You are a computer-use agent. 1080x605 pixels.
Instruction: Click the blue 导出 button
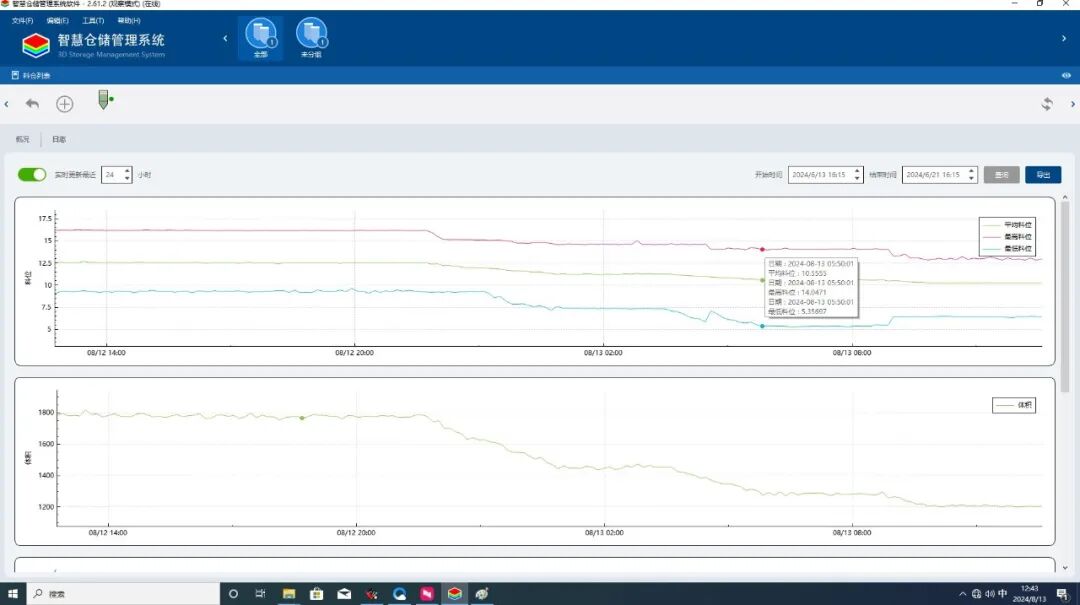(1043, 175)
